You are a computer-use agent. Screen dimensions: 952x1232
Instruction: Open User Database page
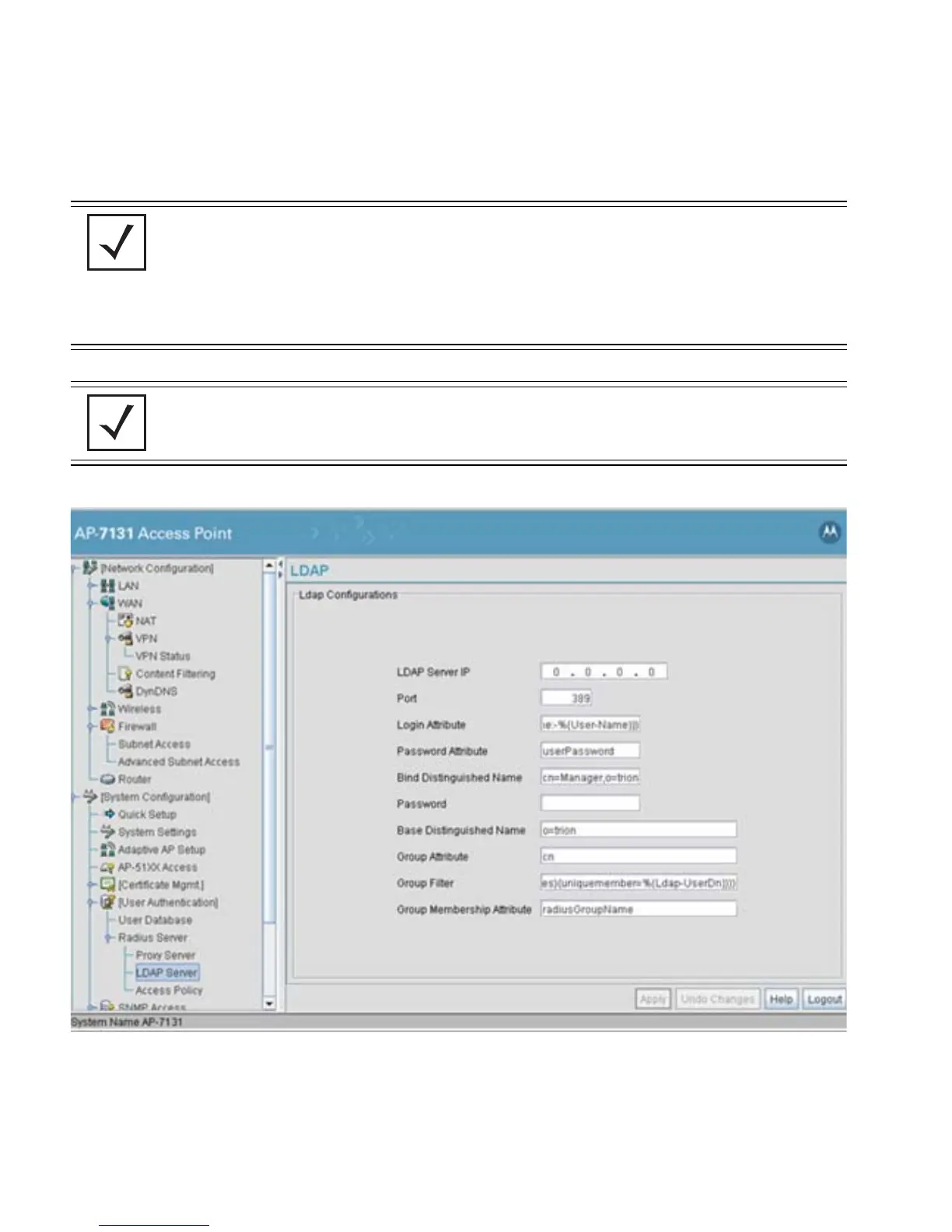point(155,920)
